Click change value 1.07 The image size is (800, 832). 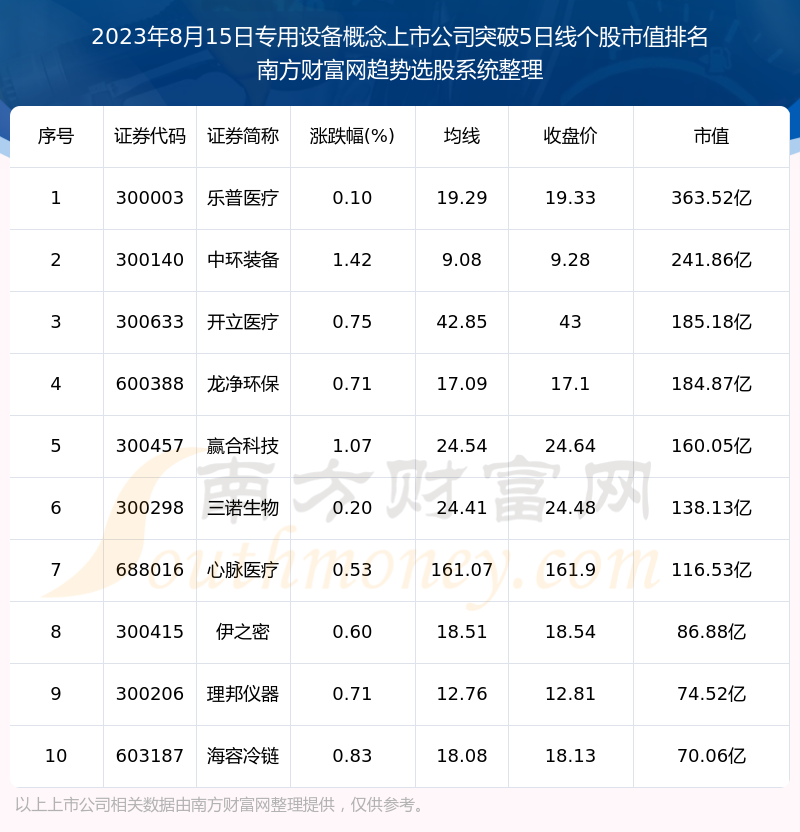point(352,446)
